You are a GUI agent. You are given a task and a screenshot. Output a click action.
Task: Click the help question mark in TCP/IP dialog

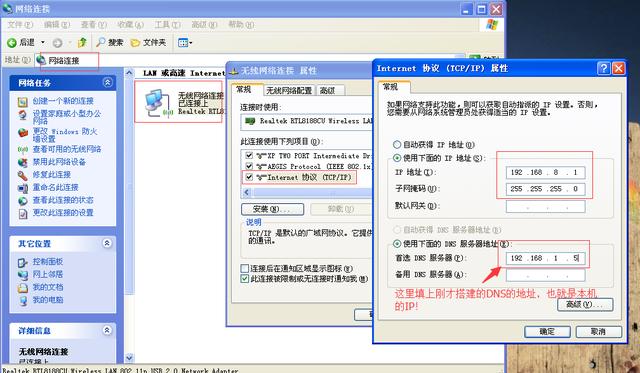(x=603, y=68)
